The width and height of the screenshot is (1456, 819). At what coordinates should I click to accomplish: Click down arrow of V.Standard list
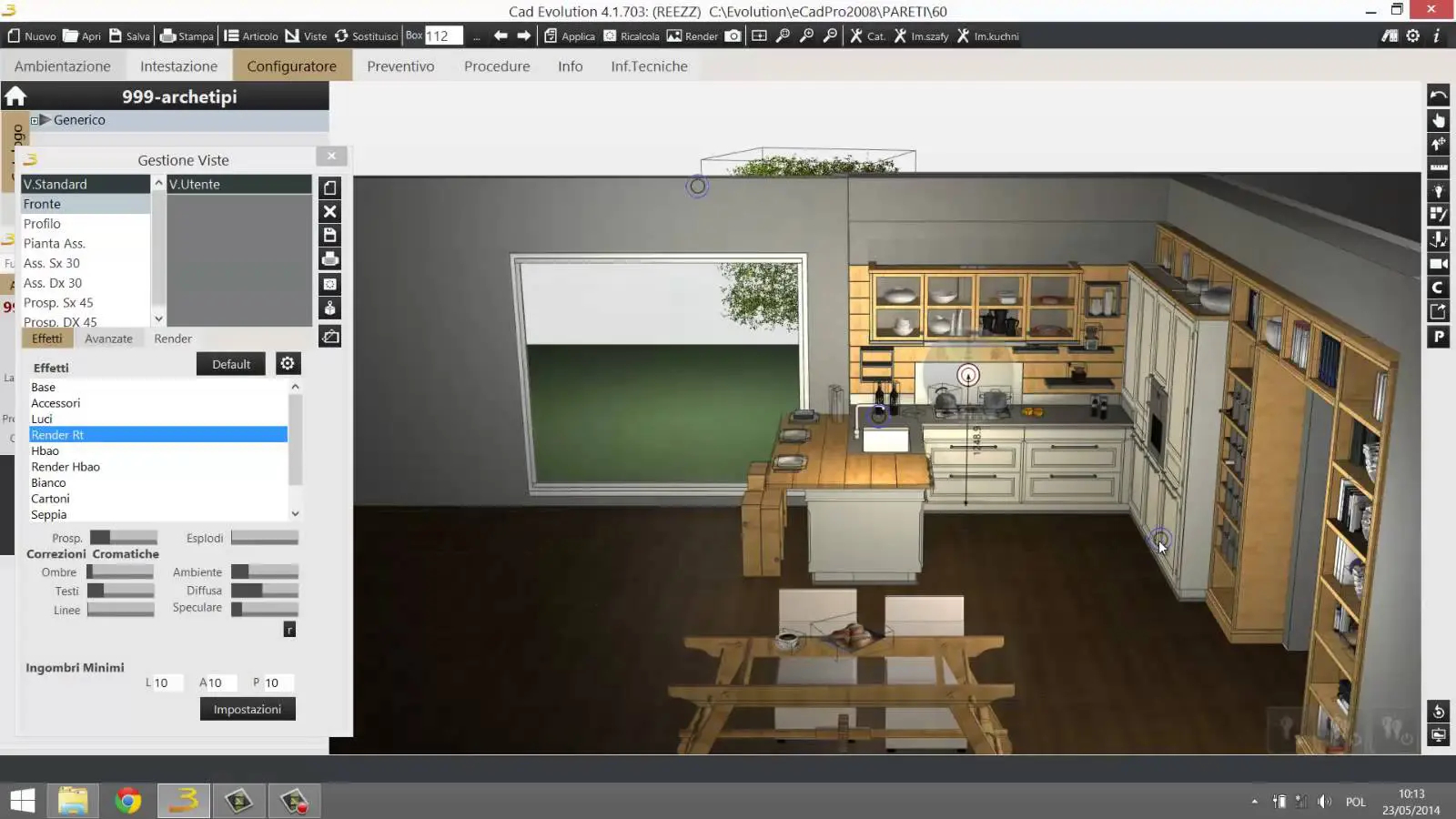point(158,318)
